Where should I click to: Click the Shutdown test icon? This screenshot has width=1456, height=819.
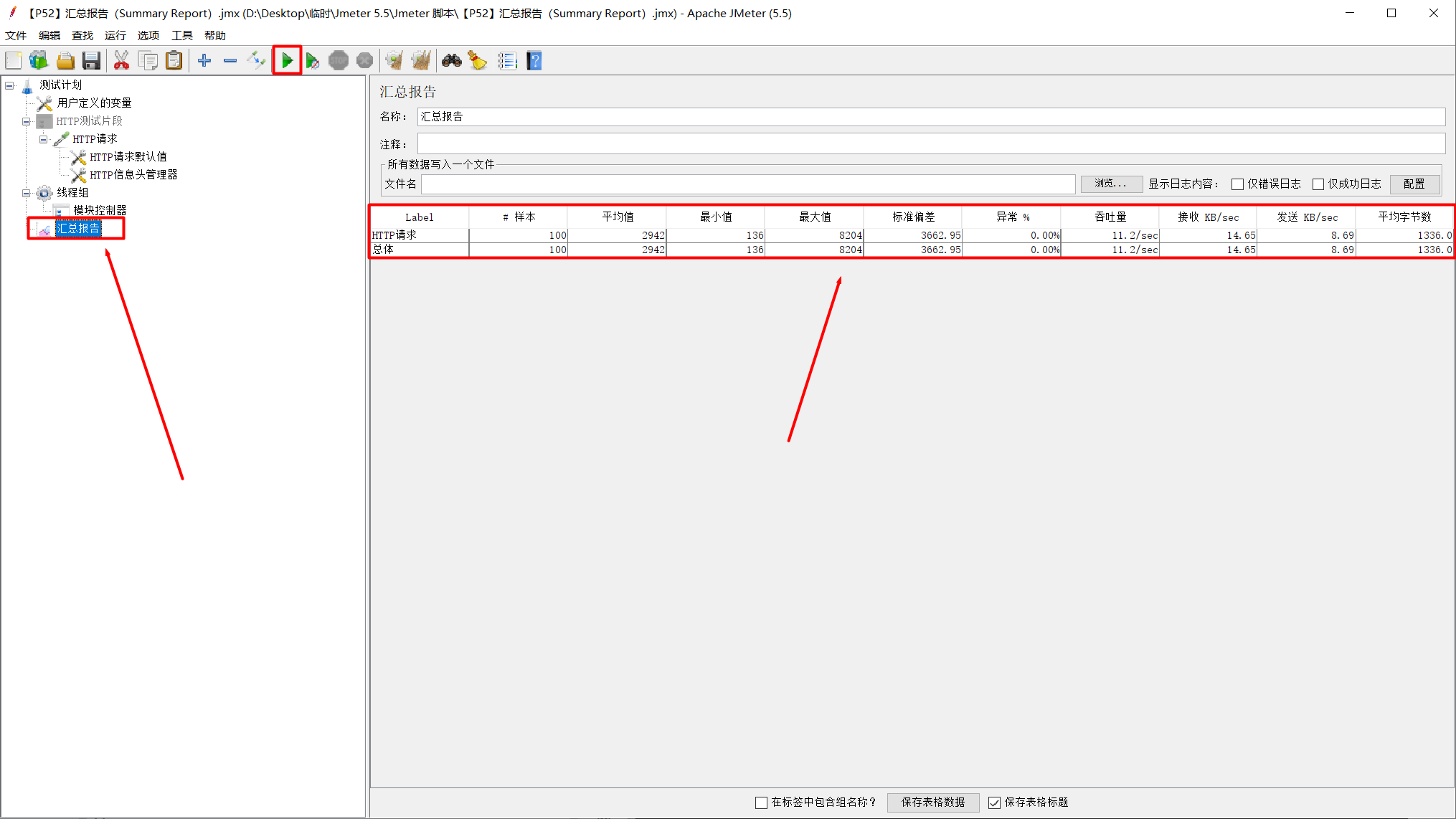pos(364,61)
